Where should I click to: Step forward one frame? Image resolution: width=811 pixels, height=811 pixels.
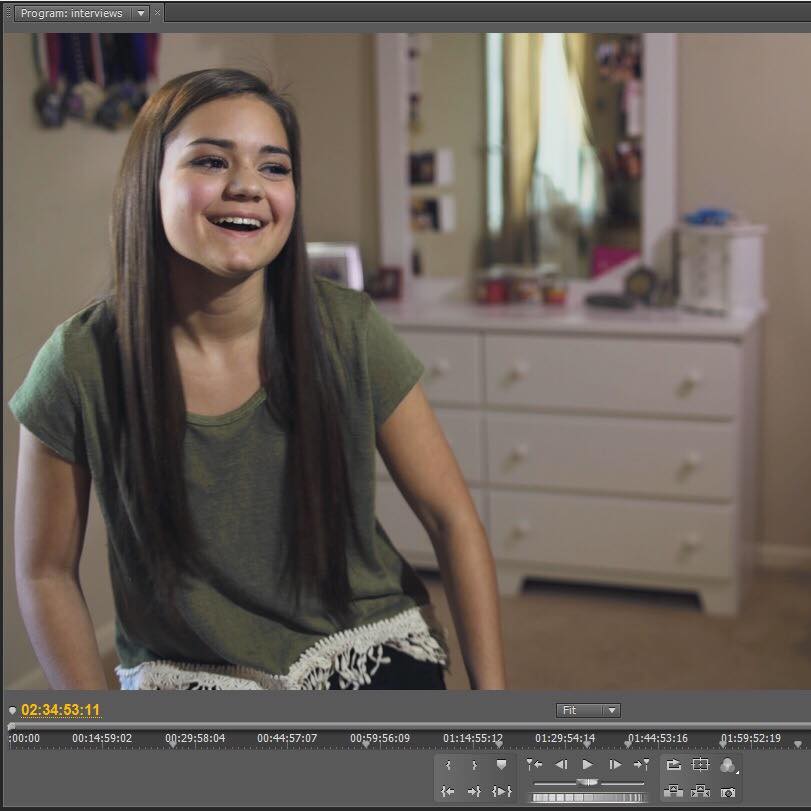615,764
